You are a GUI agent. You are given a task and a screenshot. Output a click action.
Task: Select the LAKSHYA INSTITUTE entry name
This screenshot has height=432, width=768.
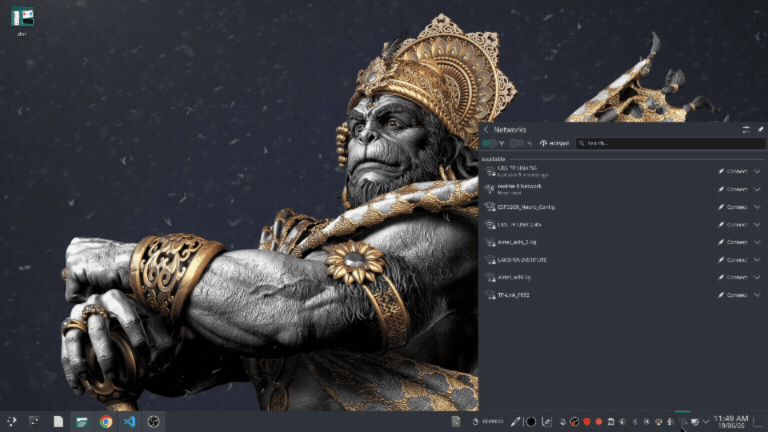[522, 260]
